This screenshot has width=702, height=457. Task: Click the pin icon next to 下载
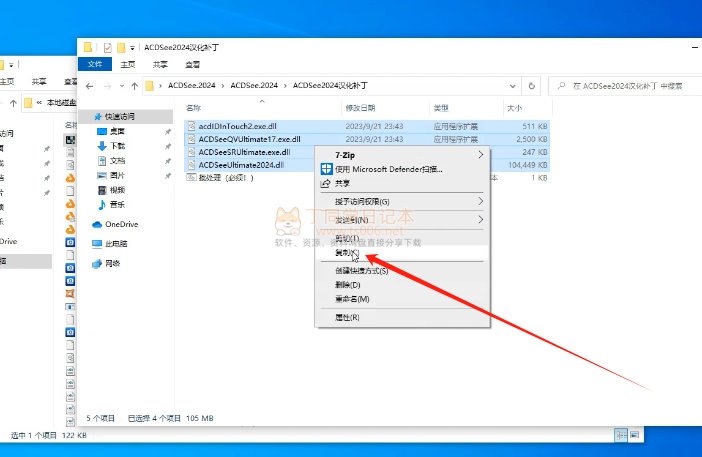(168, 146)
